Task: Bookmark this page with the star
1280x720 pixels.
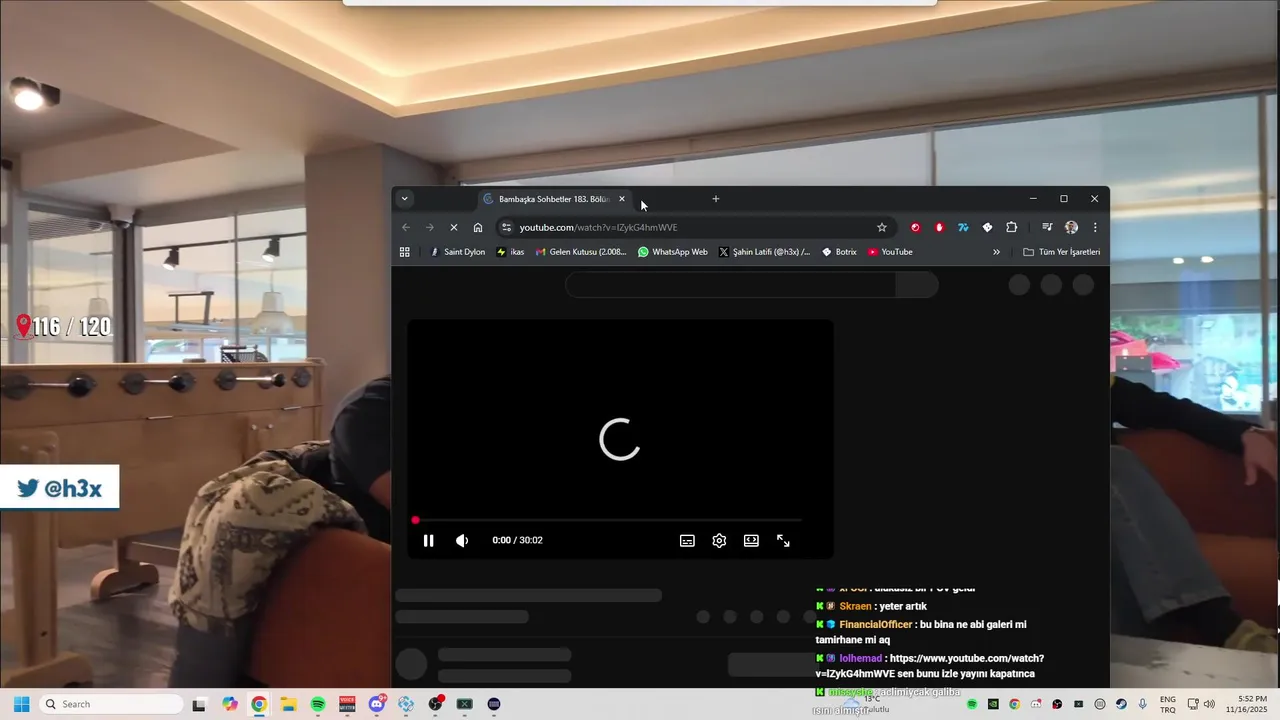Action: coord(881,227)
